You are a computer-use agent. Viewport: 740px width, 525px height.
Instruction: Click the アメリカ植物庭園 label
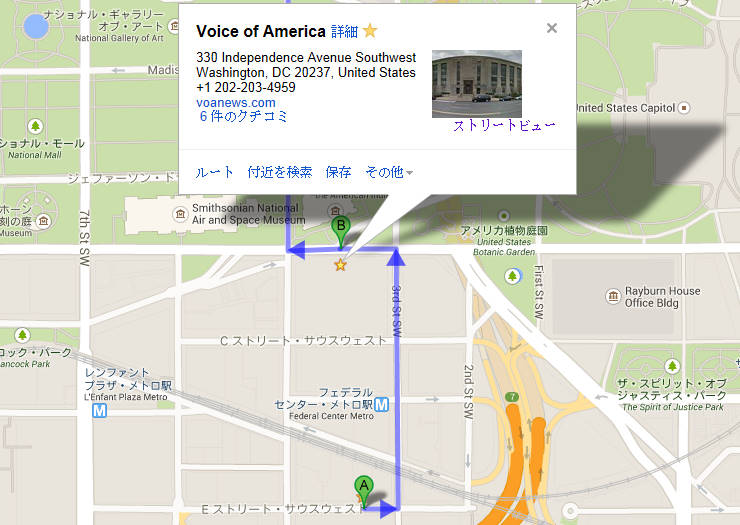(504, 230)
